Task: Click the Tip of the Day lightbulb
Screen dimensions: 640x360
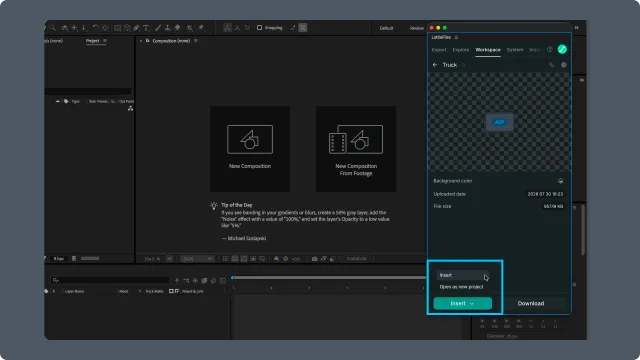Action: click(x=213, y=206)
